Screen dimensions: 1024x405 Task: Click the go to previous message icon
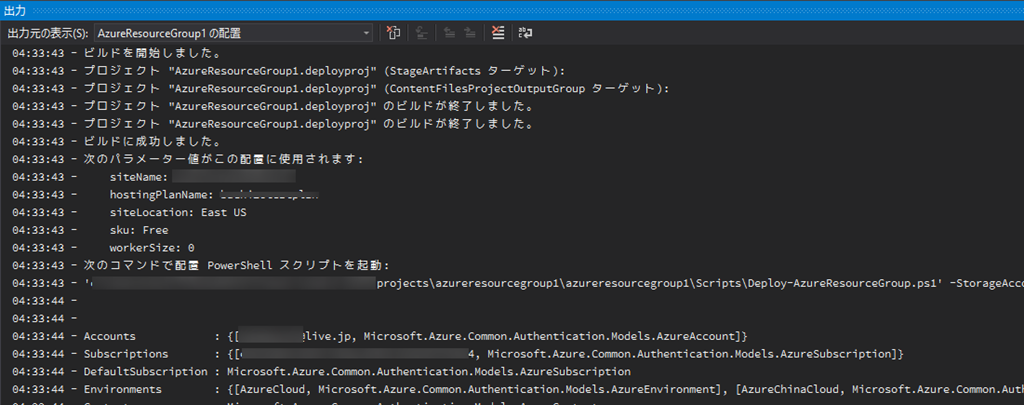(447, 33)
